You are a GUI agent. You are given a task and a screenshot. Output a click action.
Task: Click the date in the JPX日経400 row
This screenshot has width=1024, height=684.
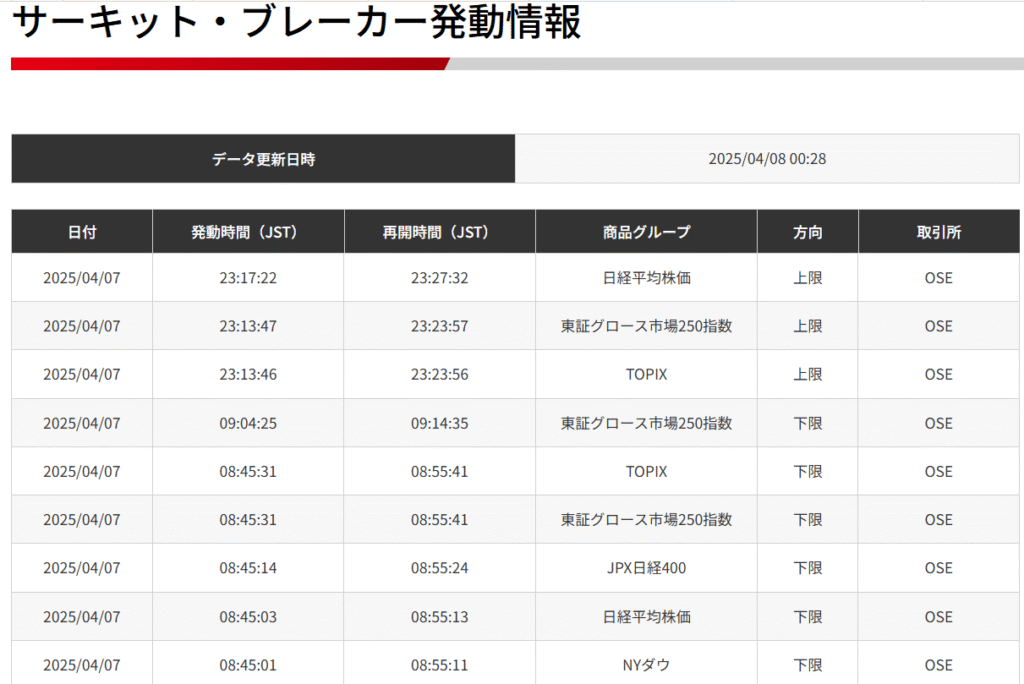pos(82,568)
